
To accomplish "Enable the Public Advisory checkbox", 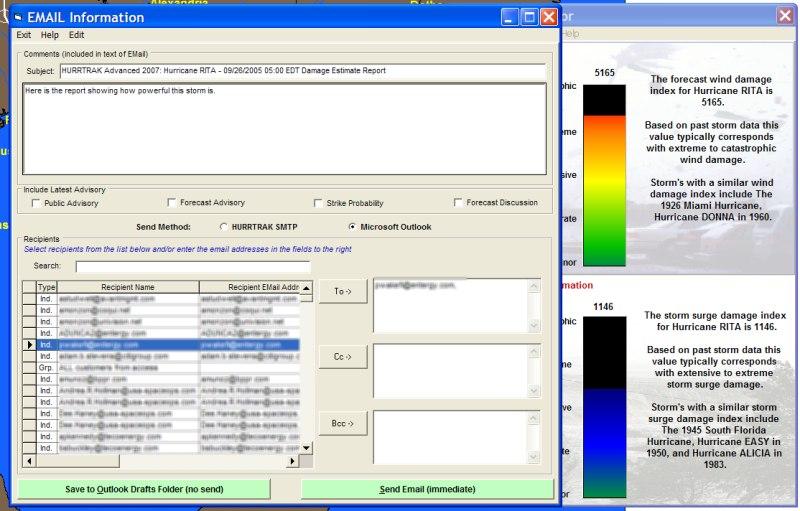I will (x=36, y=203).
